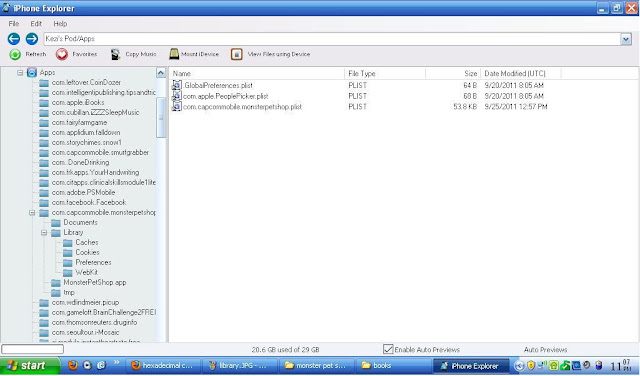Click View Files using Device icon
Image resolution: width=640 pixels, height=376 pixels.
pyautogui.click(x=237, y=54)
